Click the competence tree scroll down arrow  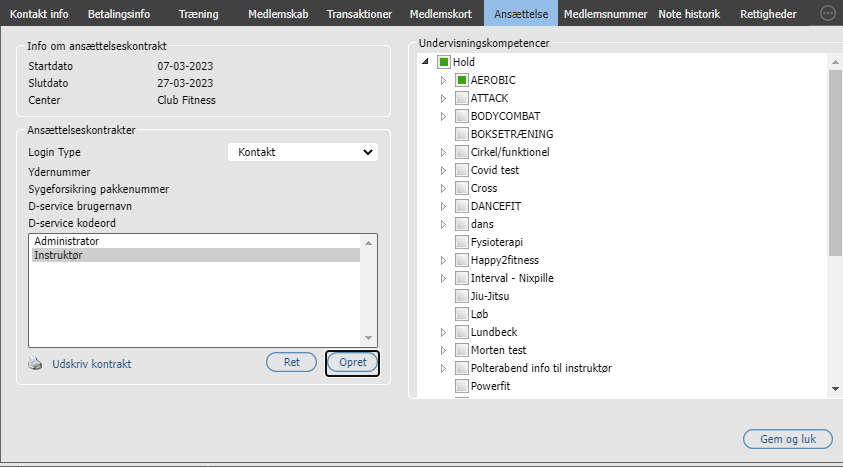(x=835, y=389)
